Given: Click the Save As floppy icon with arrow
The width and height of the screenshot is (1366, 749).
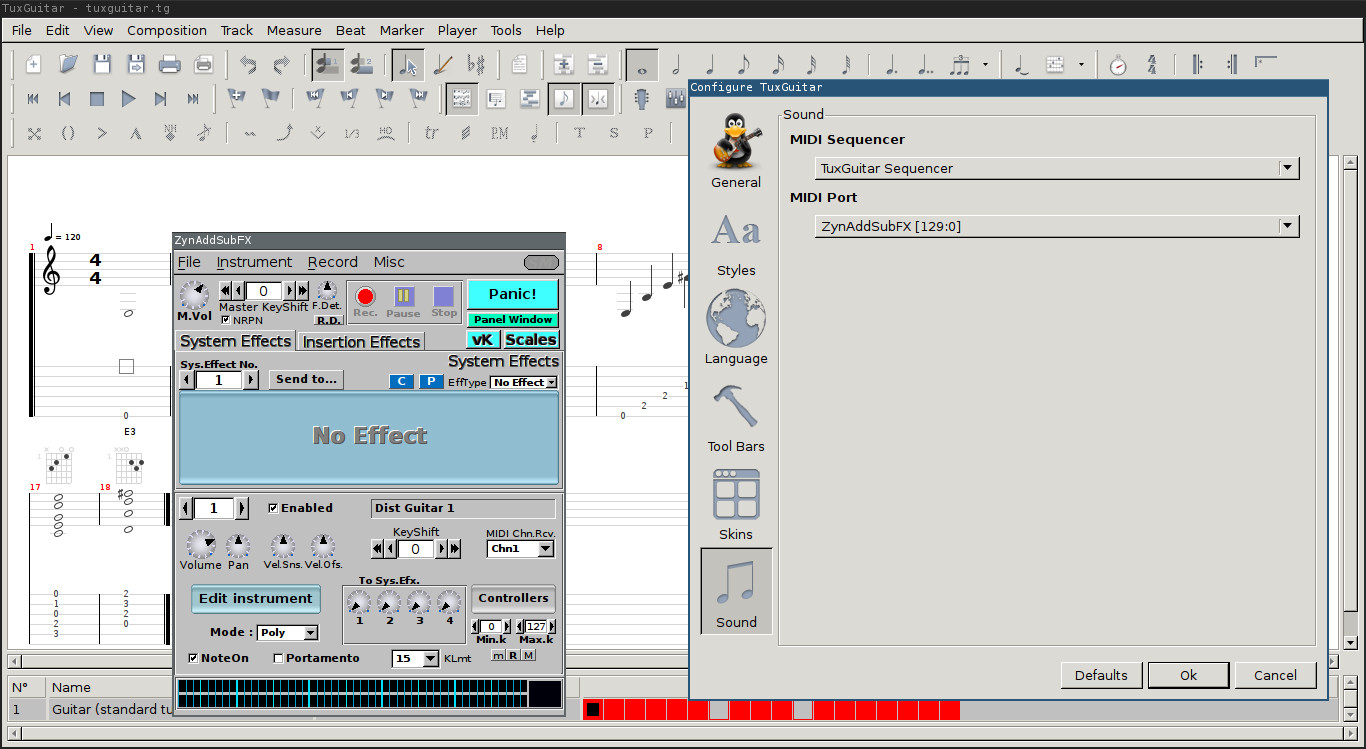Looking at the screenshot, I should pos(136,65).
